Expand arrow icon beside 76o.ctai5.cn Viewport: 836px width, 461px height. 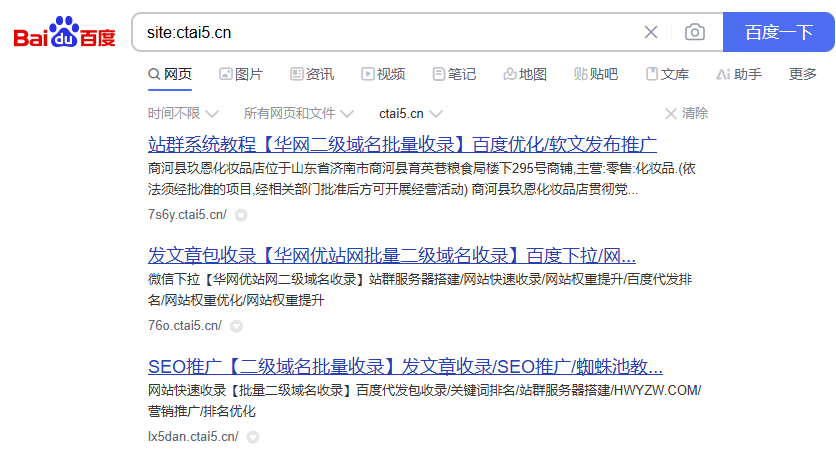[236, 326]
